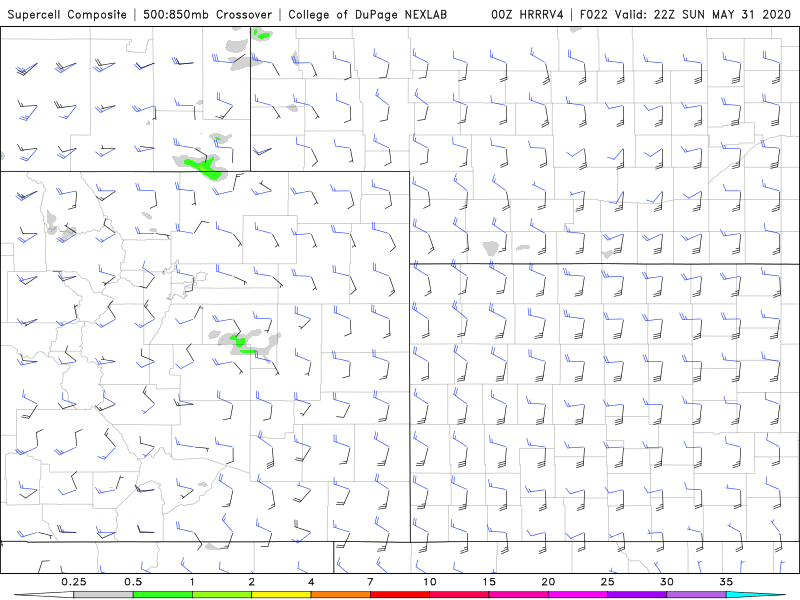Screen dimensions: 800x600
Task: Click the legend value 15
Action: [x=489, y=582]
